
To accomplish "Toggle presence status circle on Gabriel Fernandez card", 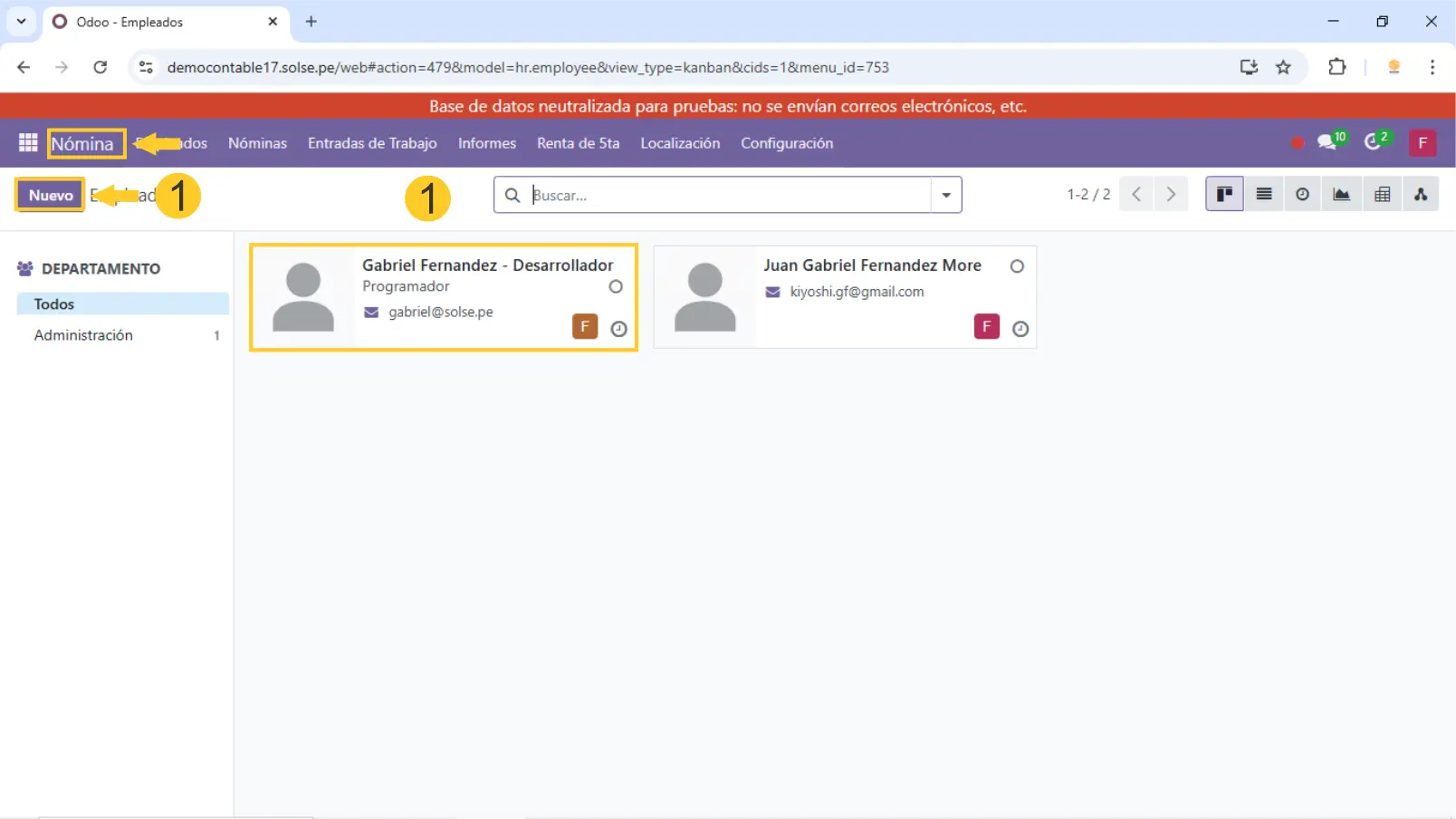I will [x=616, y=286].
